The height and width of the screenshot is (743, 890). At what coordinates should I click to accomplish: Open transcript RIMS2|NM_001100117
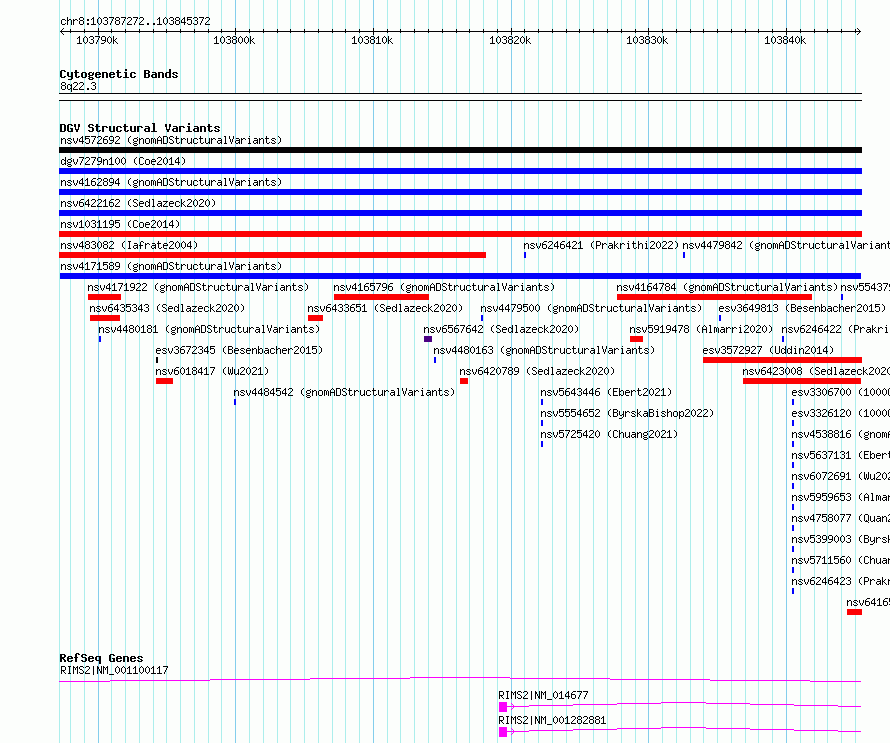pyautogui.click(x=114, y=670)
